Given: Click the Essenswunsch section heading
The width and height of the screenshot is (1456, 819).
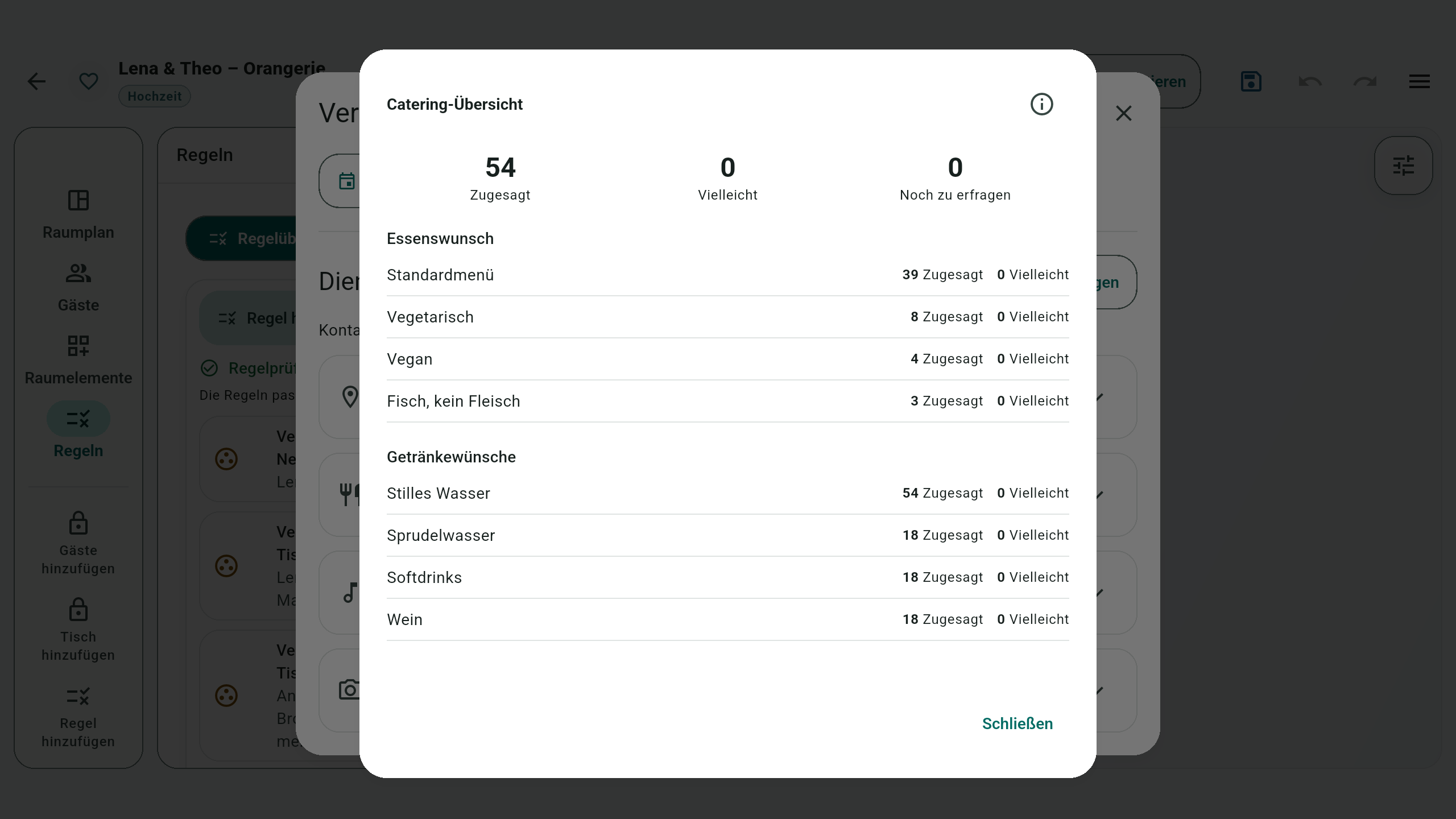Looking at the screenshot, I should pyautogui.click(x=440, y=238).
